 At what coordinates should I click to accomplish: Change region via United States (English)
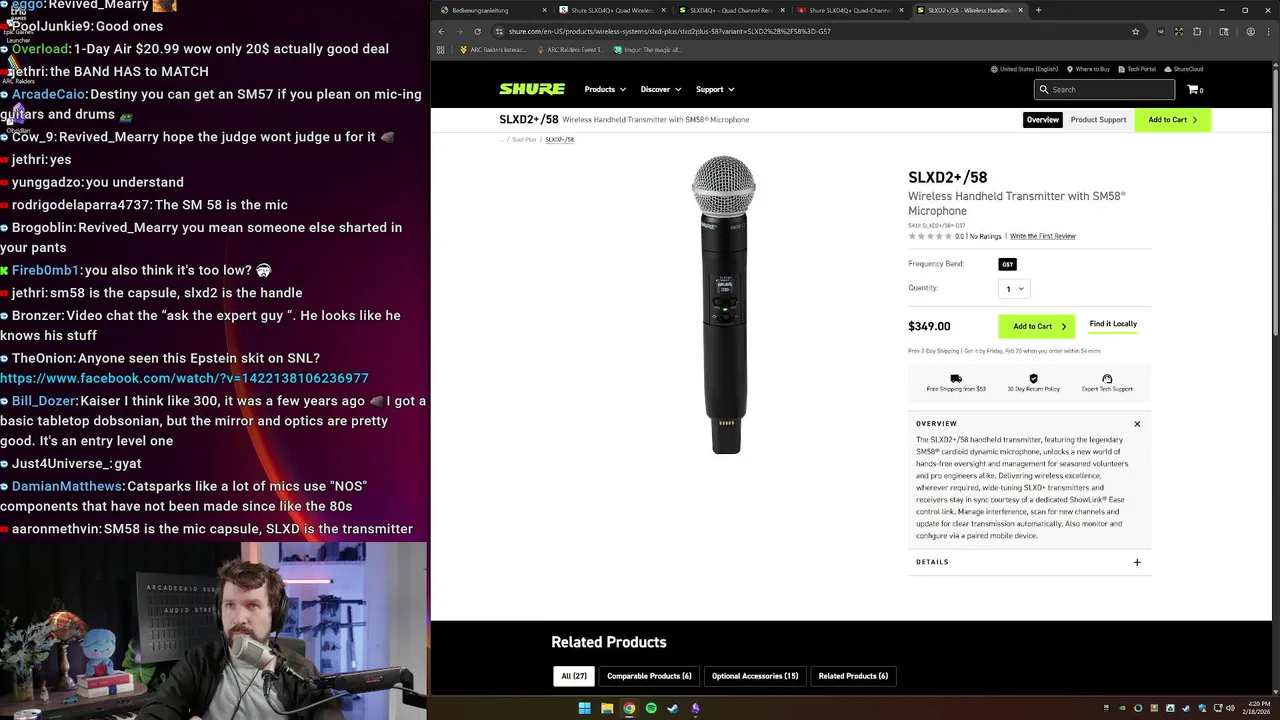[1024, 69]
